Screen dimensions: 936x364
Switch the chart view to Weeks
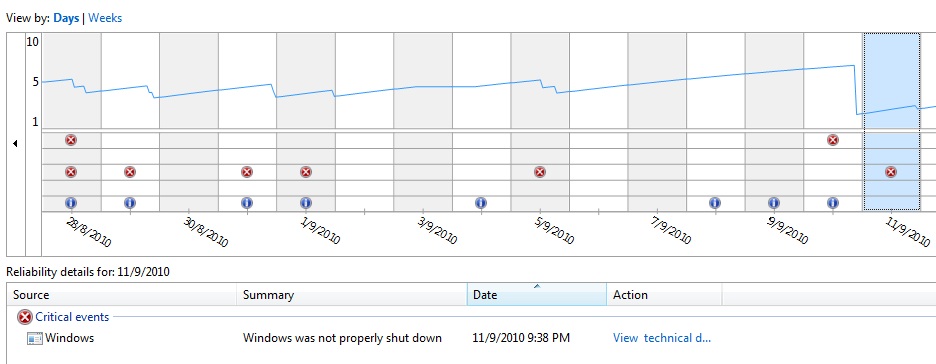click(105, 18)
